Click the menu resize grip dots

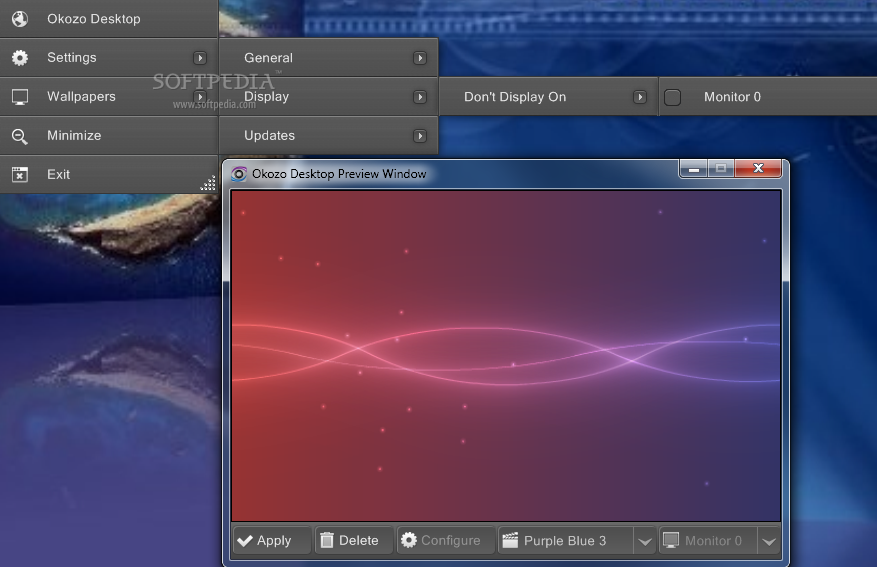(x=209, y=183)
